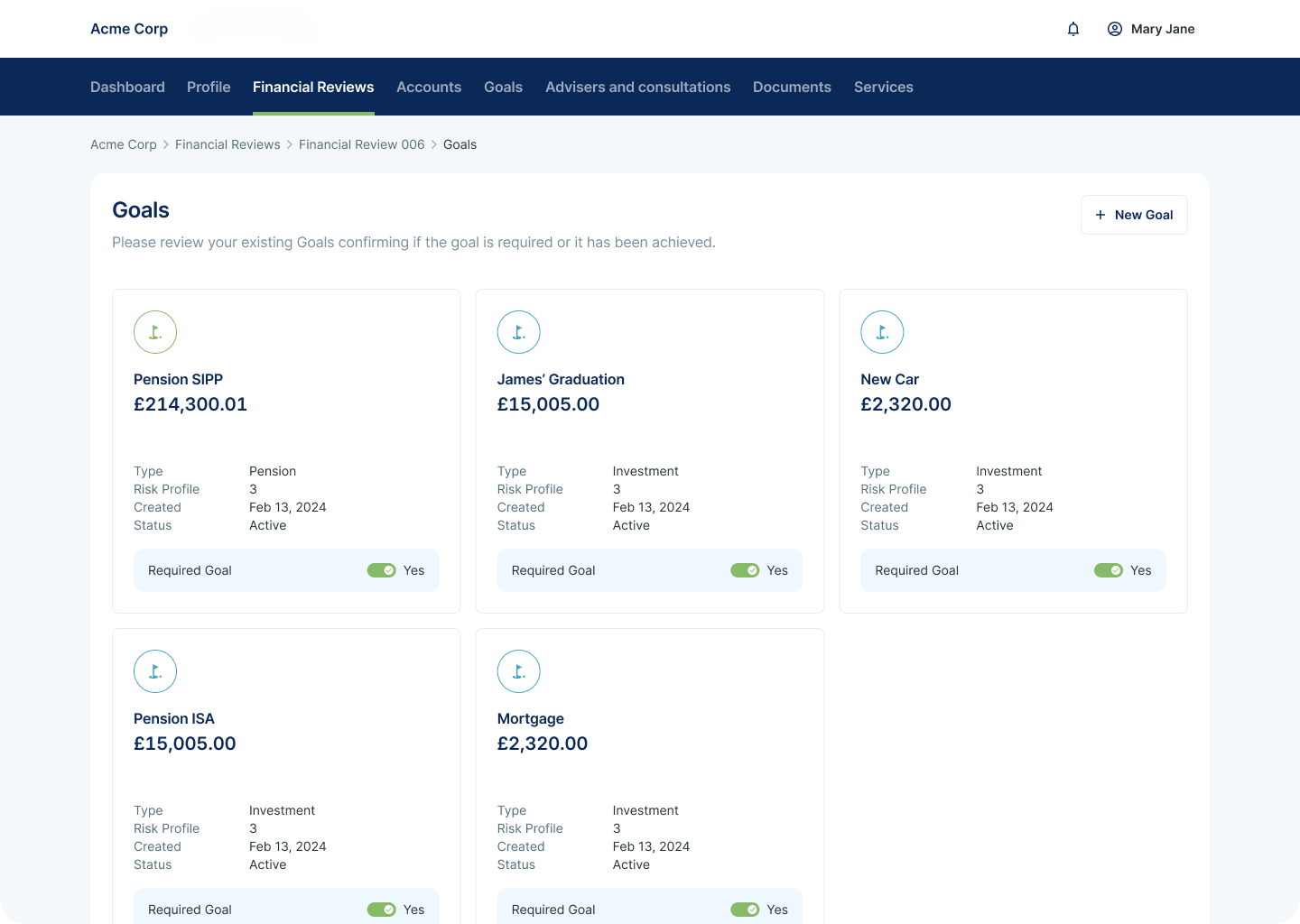The width and height of the screenshot is (1300, 924).
Task: Click Mortgage £2,320.00 amount
Action: [x=543, y=744]
